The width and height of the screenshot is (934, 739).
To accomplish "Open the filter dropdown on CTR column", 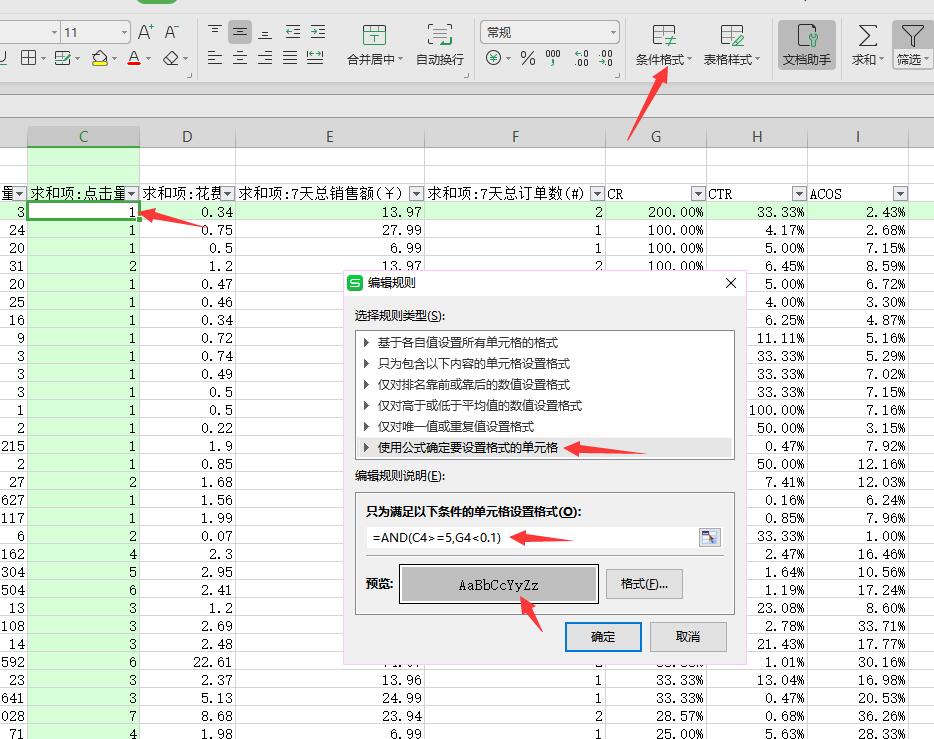I will pos(798,194).
